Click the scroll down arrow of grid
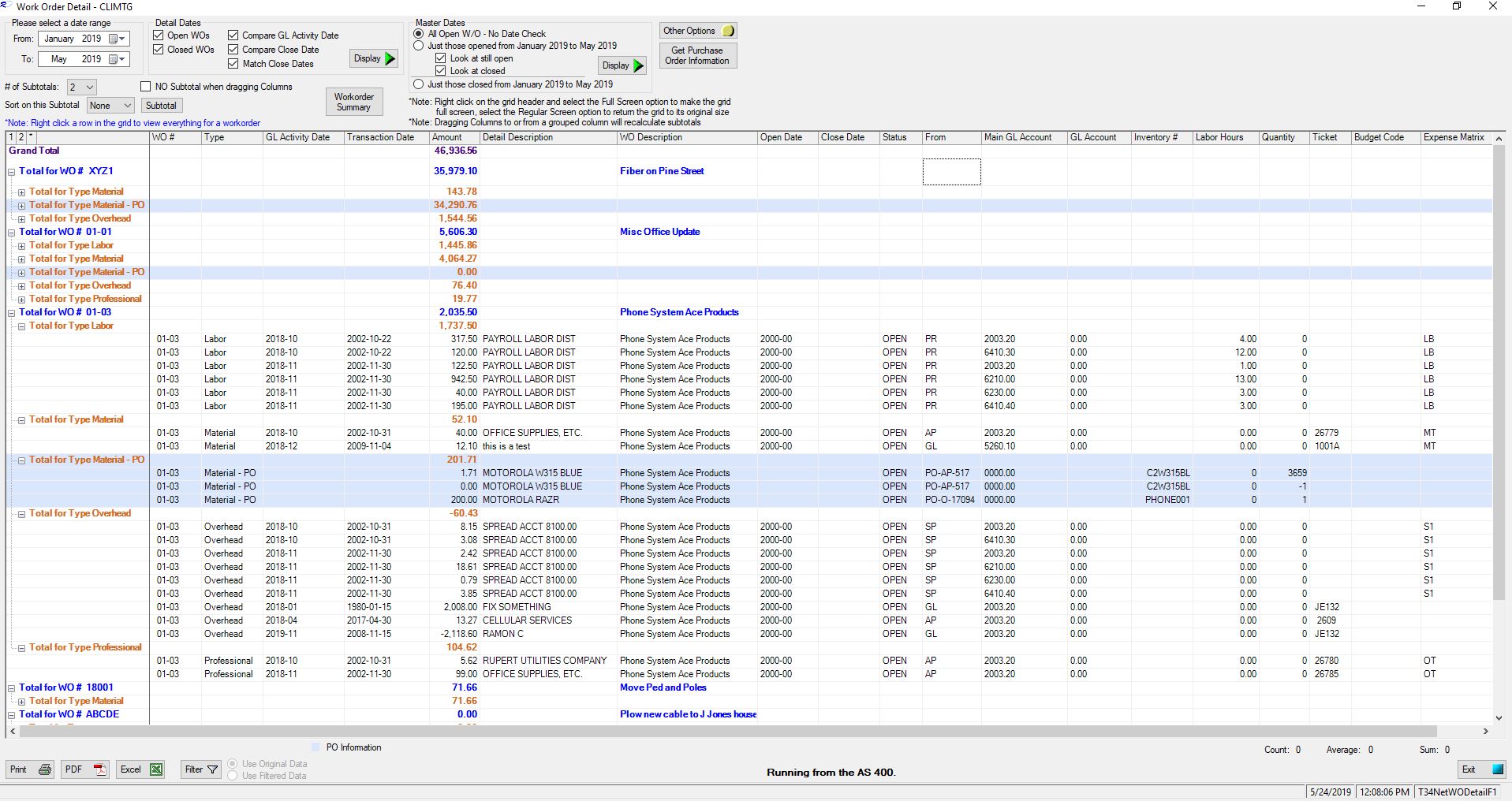This screenshot has height=801, width=1512. click(x=1499, y=717)
